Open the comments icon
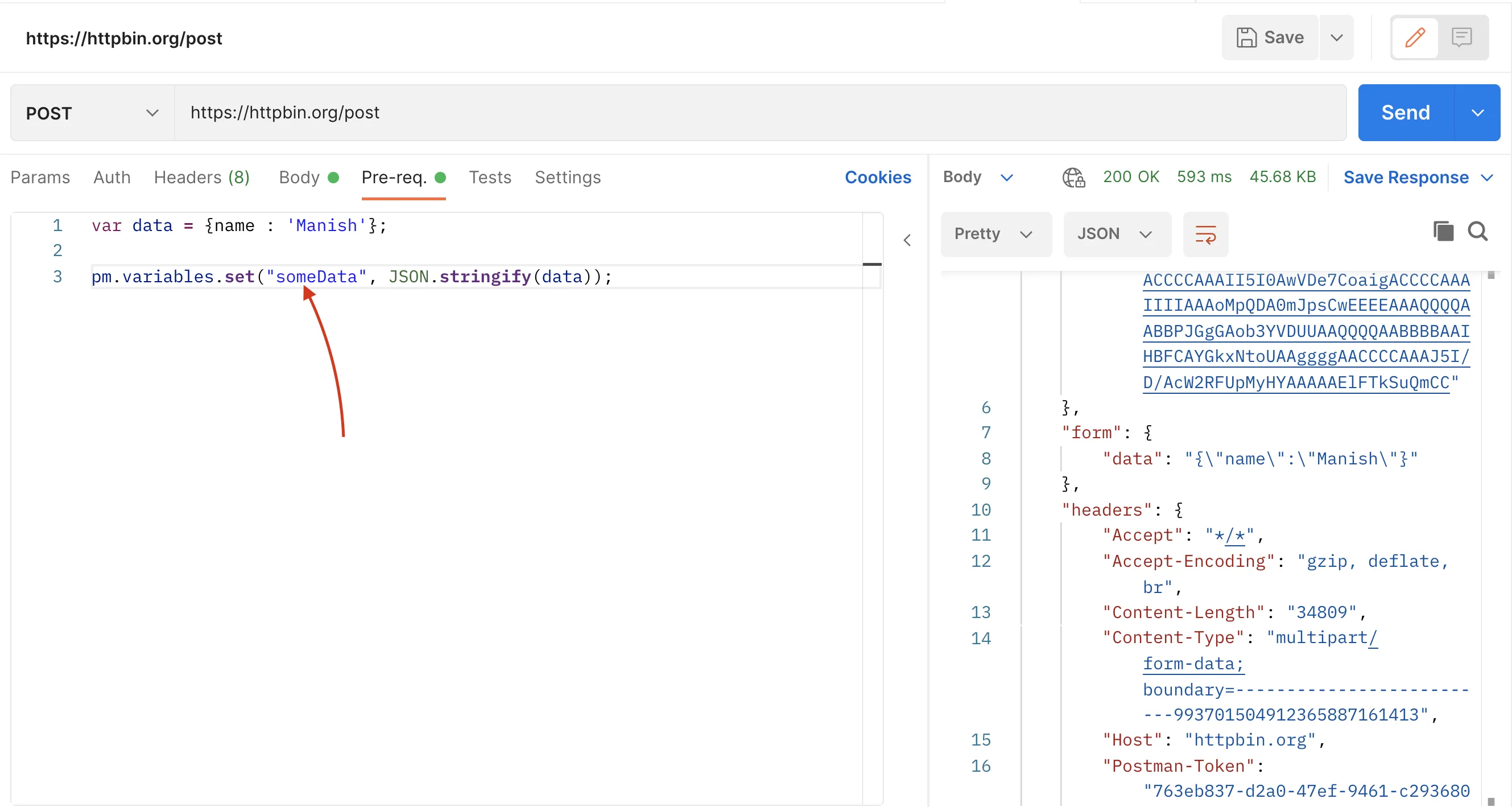Image resolution: width=1512 pixels, height=807 pixels. click(x=1461, y=38)
